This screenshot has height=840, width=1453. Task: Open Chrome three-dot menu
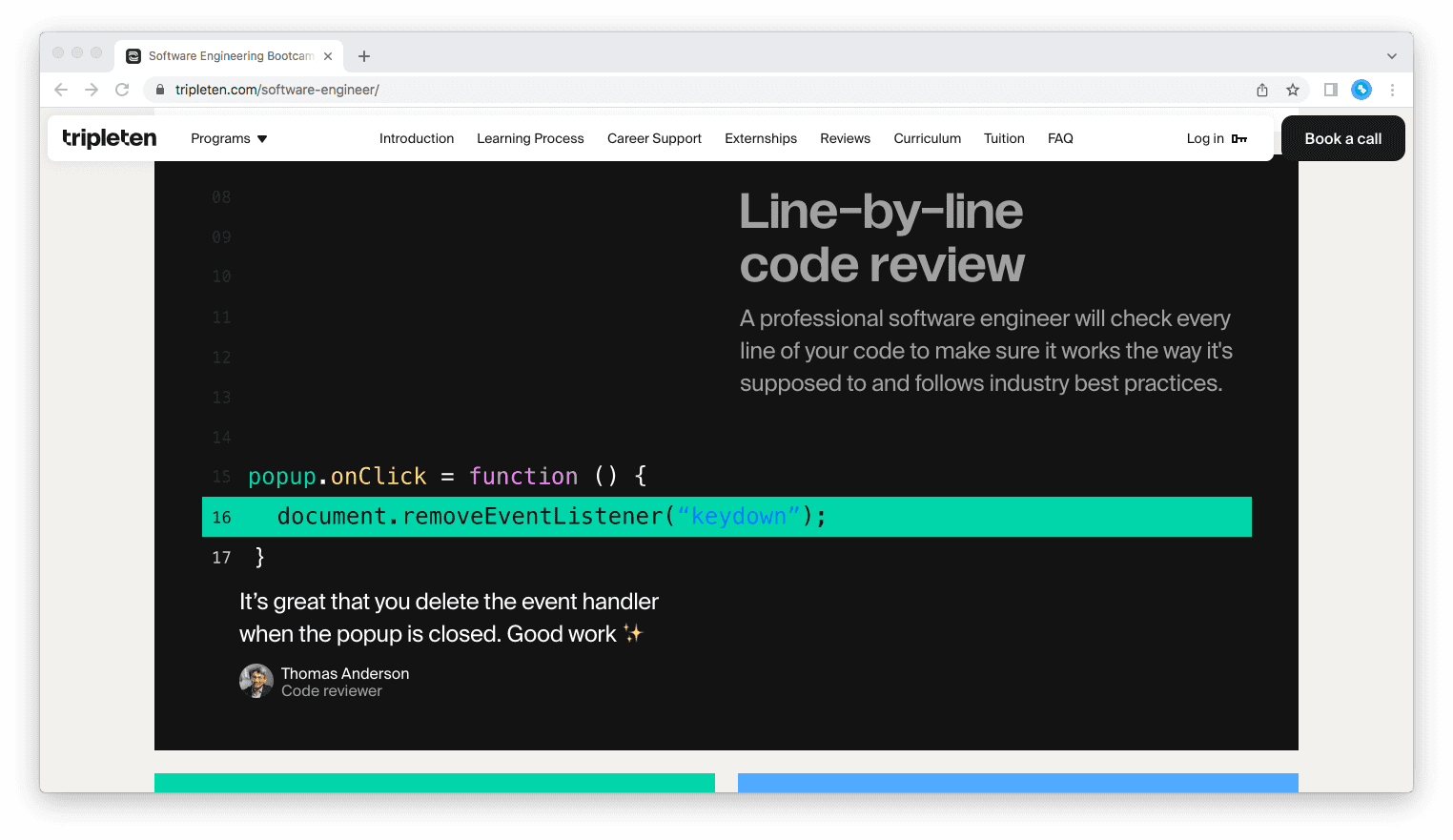click(1392, 90)
